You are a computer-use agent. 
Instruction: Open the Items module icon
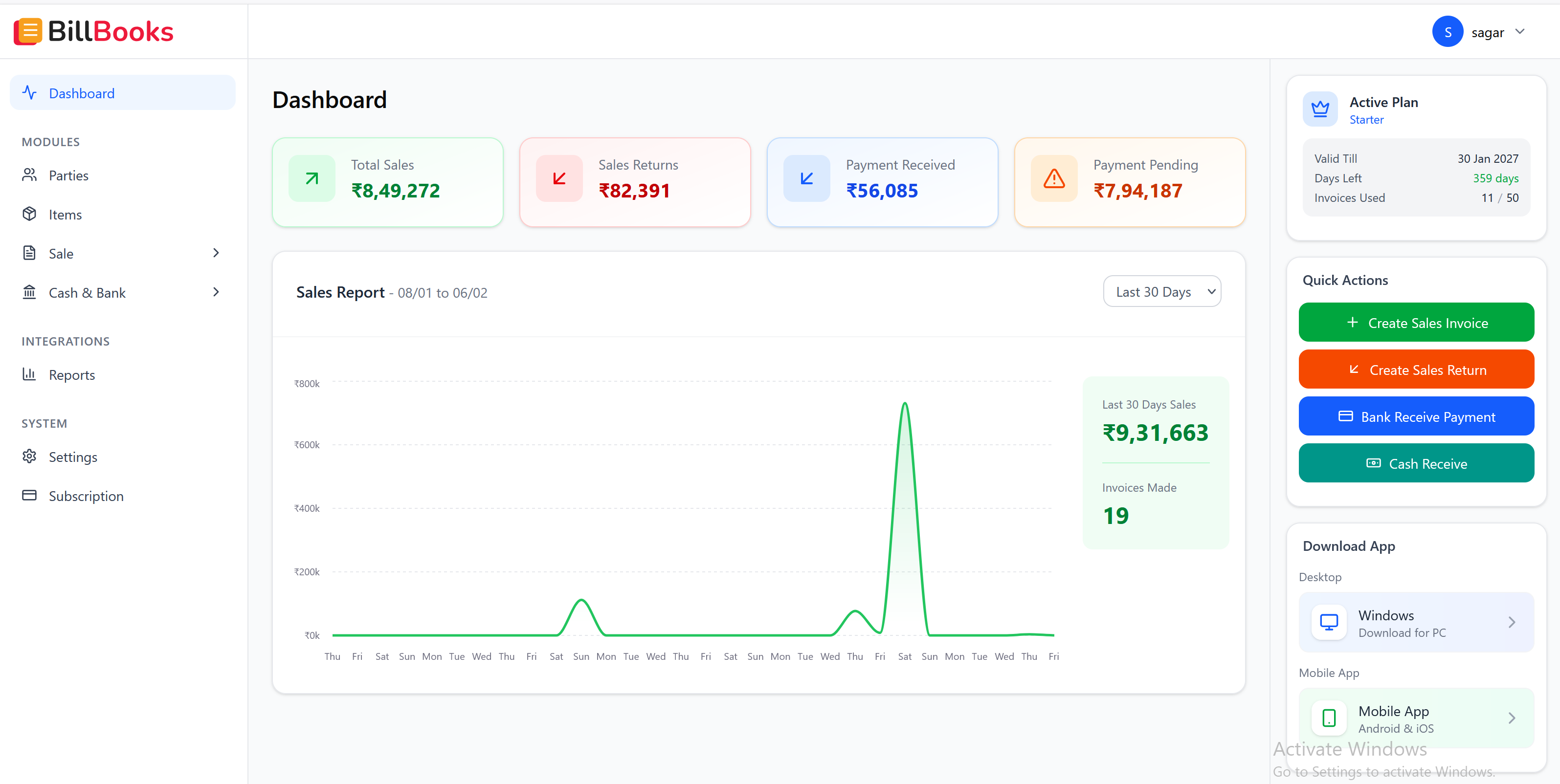click(x=30, y=214)
